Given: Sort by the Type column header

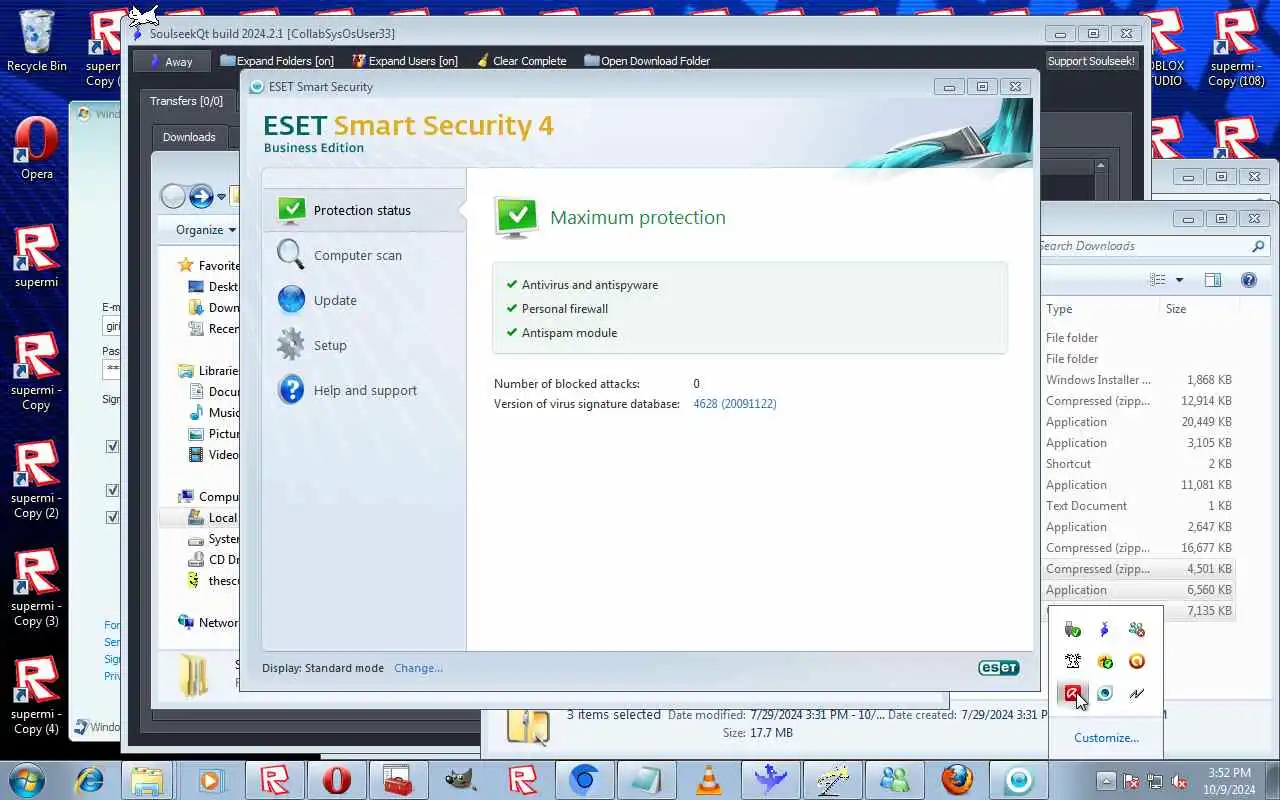Looking at the screenshot, I should (1100, 309).
